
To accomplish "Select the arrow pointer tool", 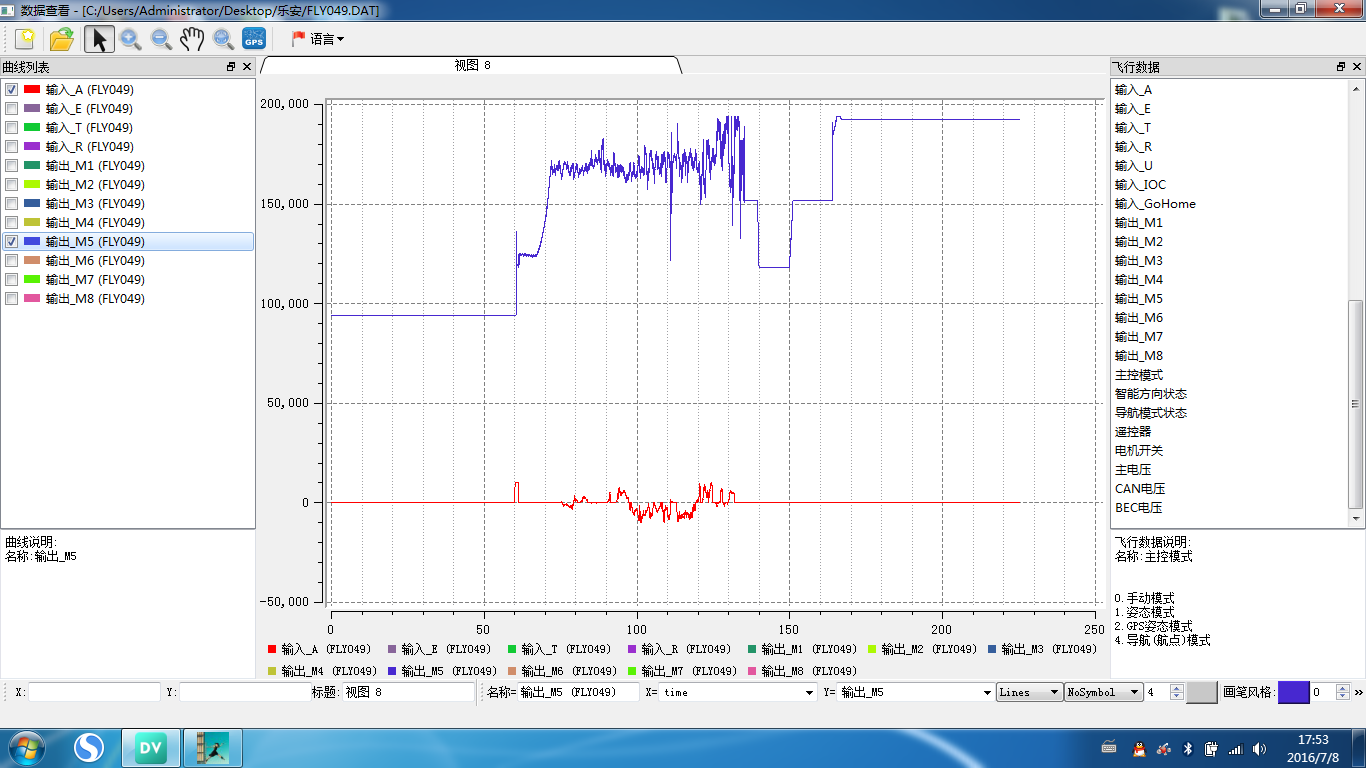I will point(98,39).
